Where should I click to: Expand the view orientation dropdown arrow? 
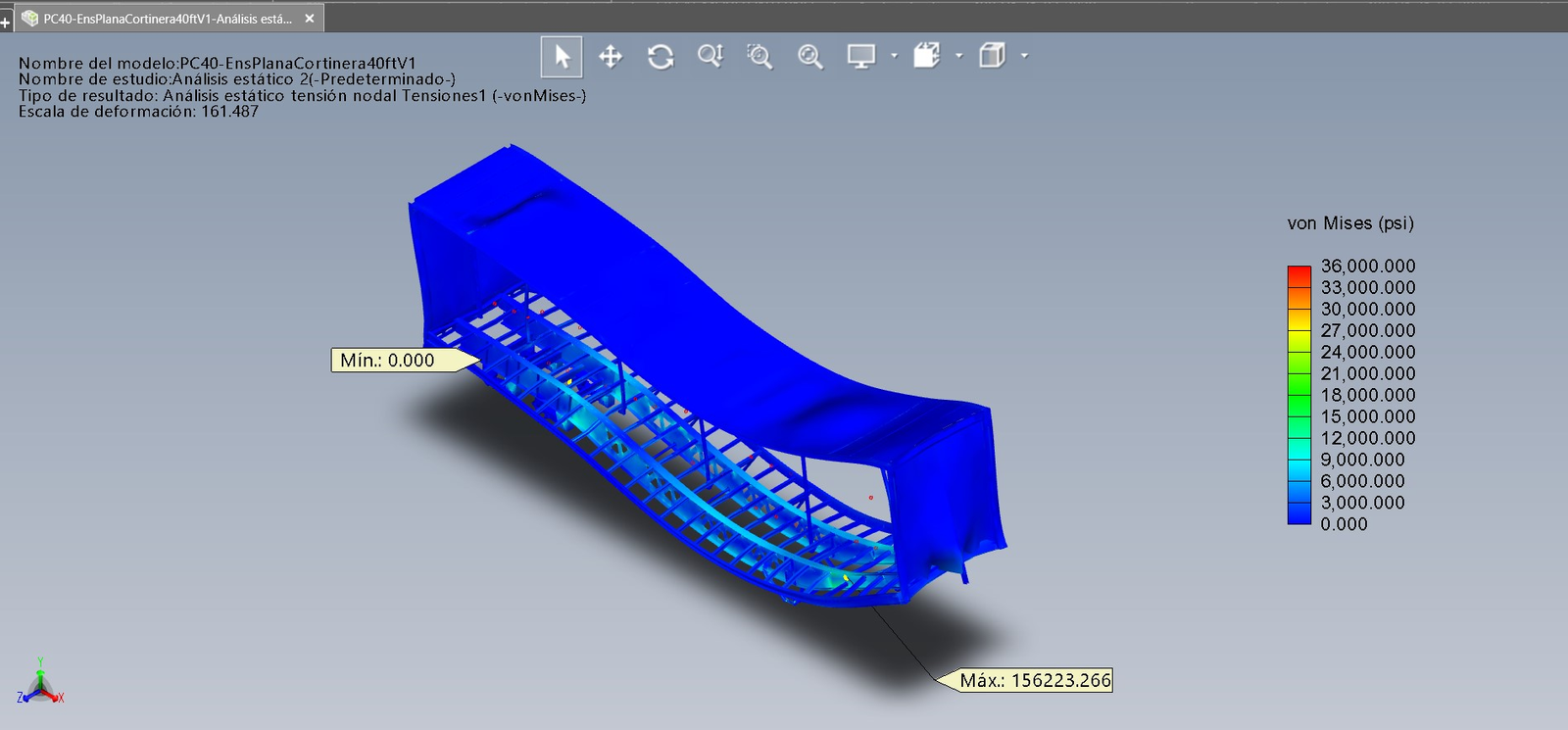tap(958, 56)
